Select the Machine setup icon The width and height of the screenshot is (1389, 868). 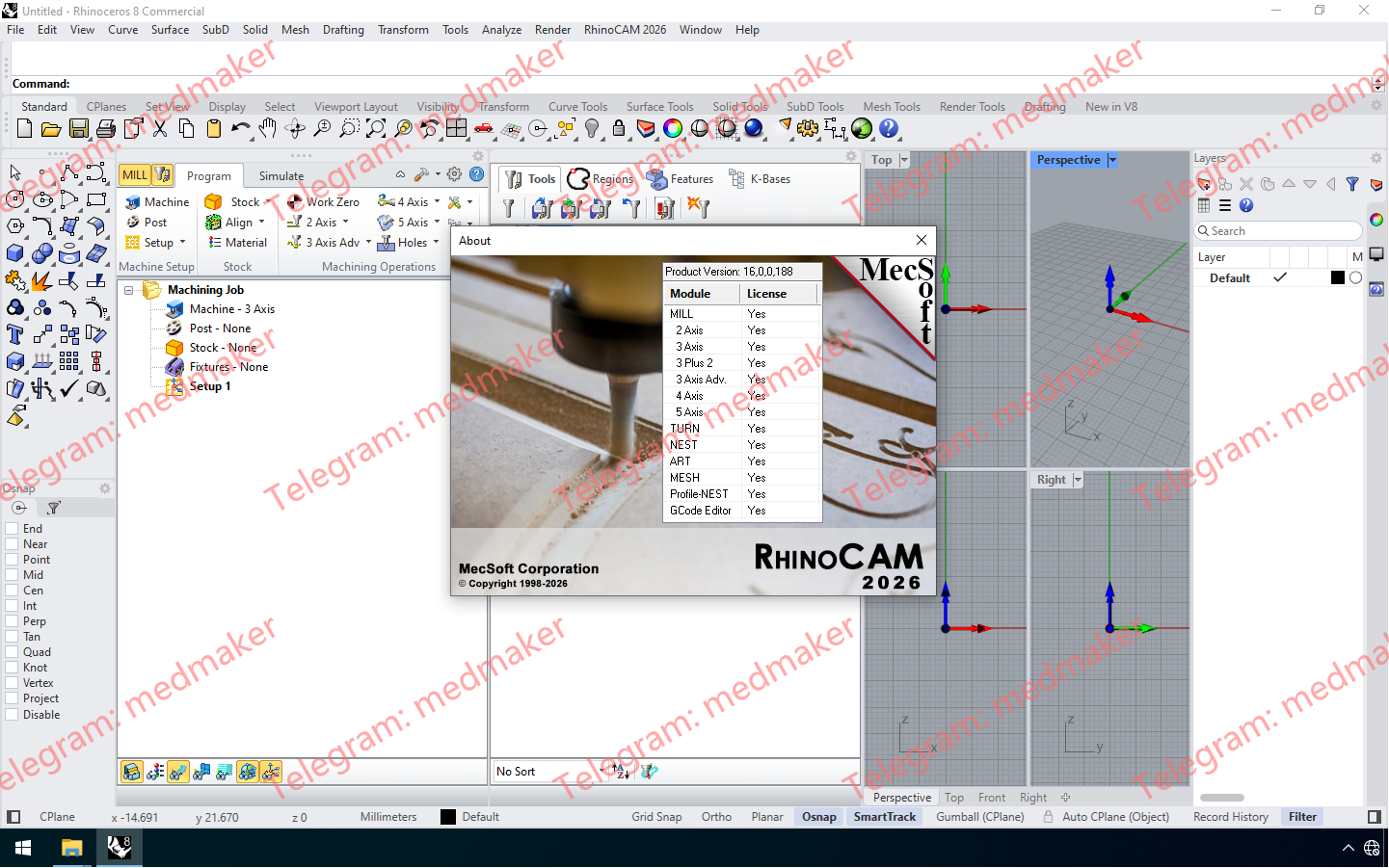[x=131, y=201]
